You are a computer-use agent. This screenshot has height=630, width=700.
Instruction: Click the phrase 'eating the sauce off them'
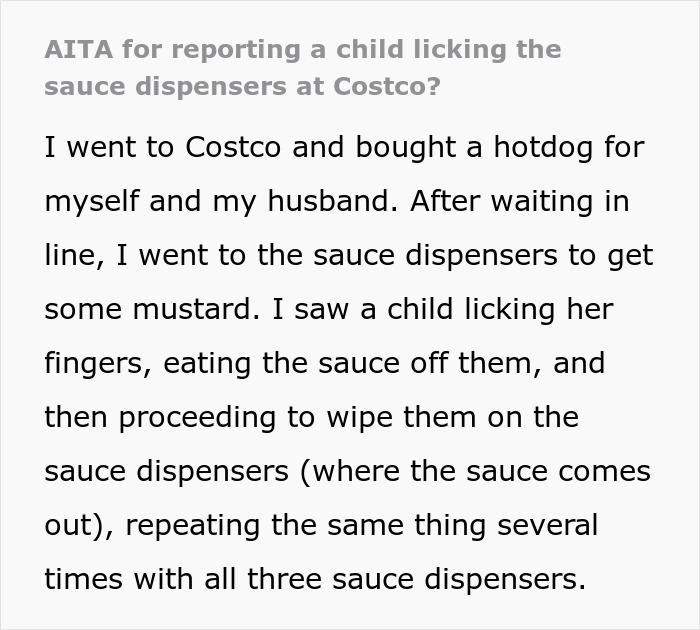click(351, 363)
